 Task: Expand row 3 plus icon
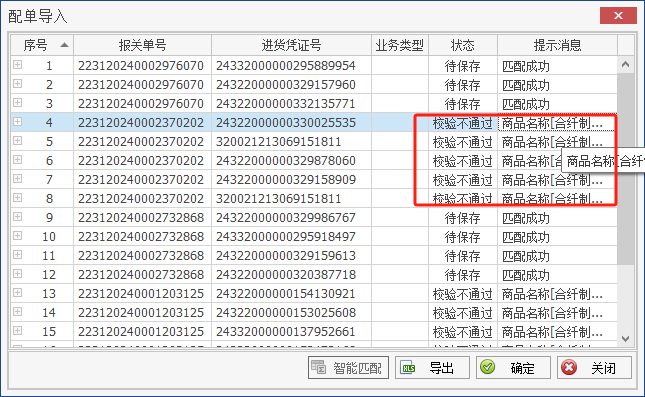(17, 103)
